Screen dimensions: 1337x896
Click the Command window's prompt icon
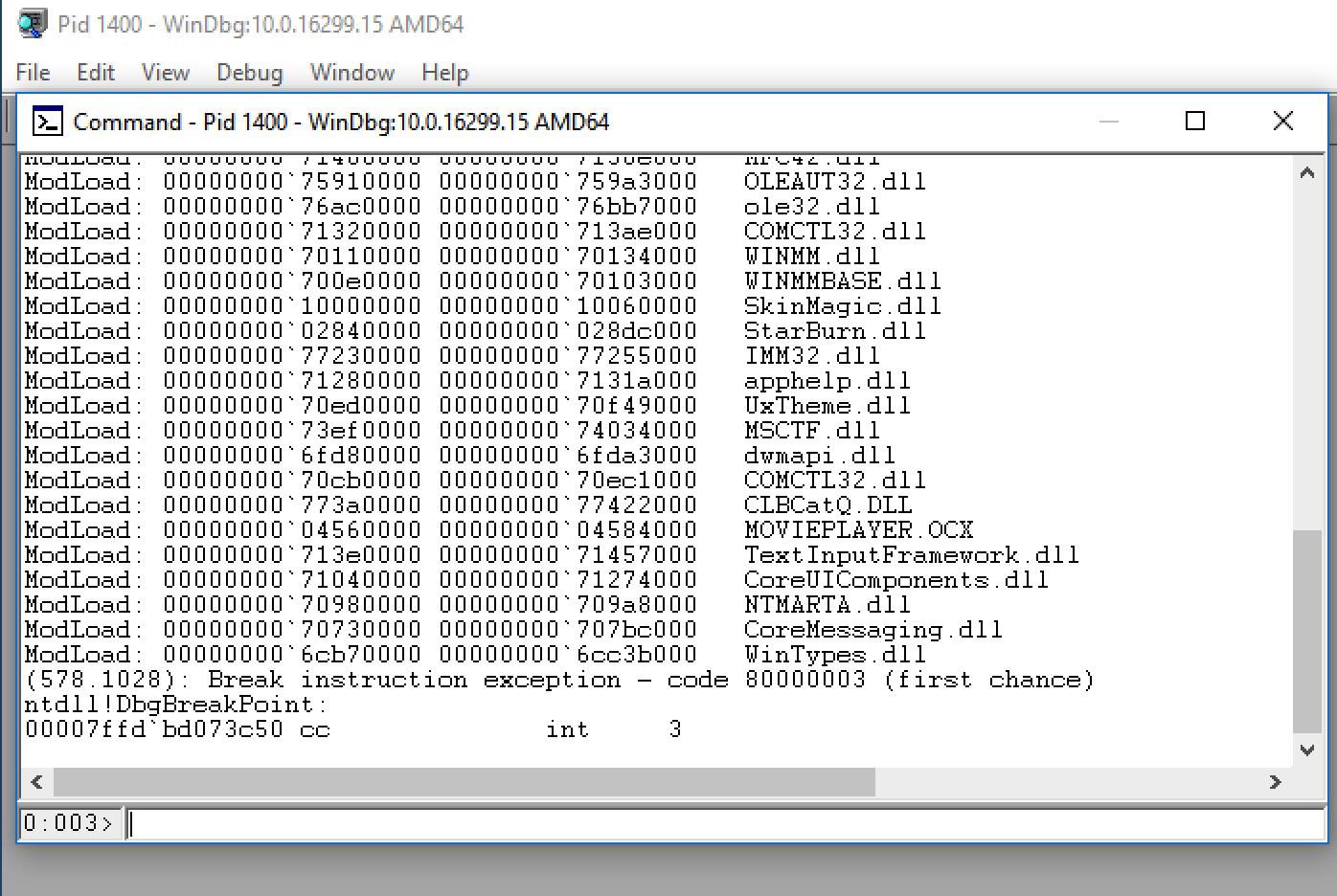click(x=48, y=122)
